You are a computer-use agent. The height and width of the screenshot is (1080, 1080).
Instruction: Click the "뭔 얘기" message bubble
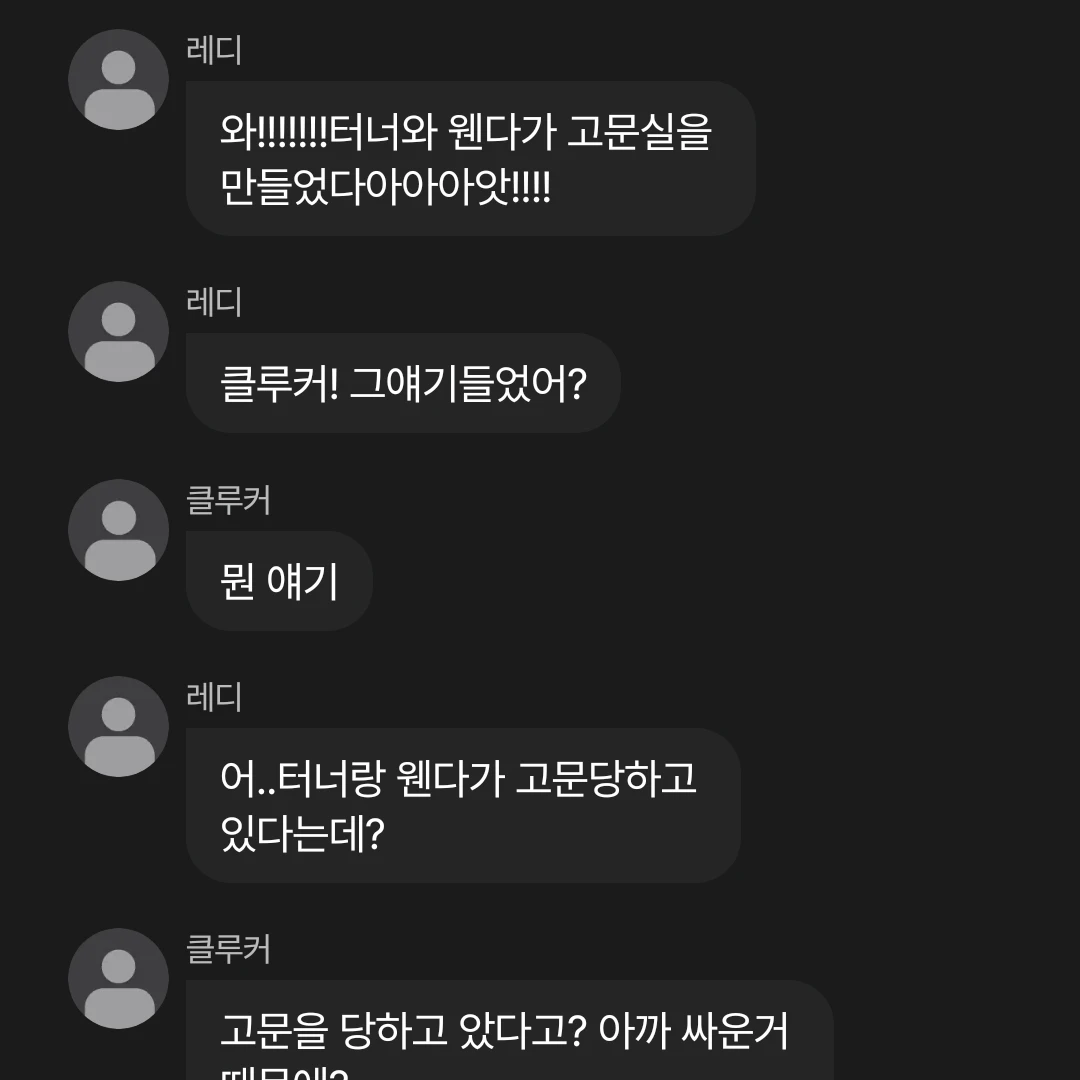coord(279,581)
